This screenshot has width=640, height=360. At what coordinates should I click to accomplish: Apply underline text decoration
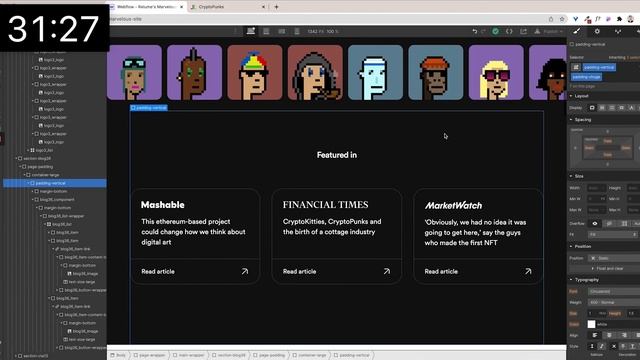point(632,346)
